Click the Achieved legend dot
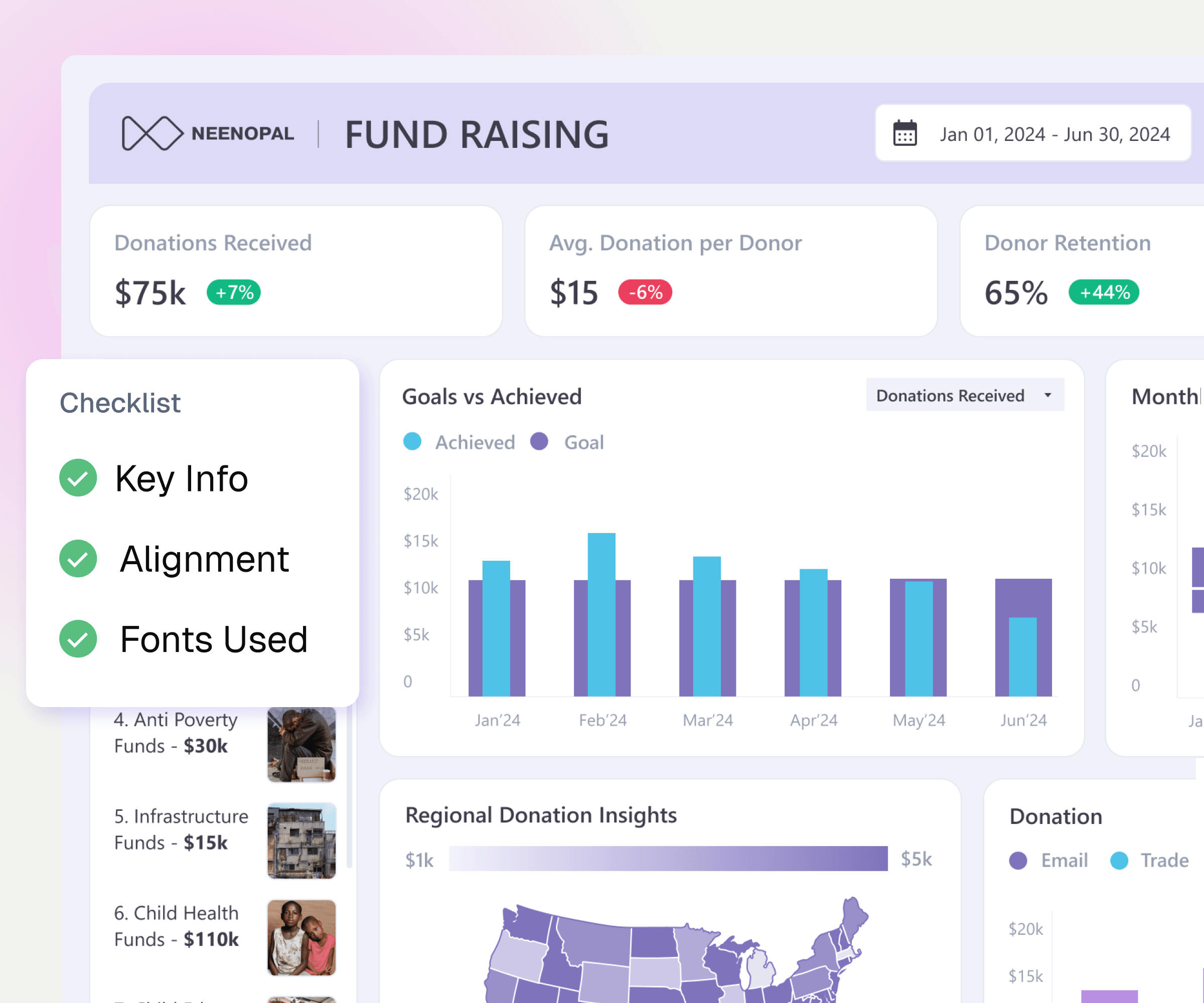 [x=412, y=441]
